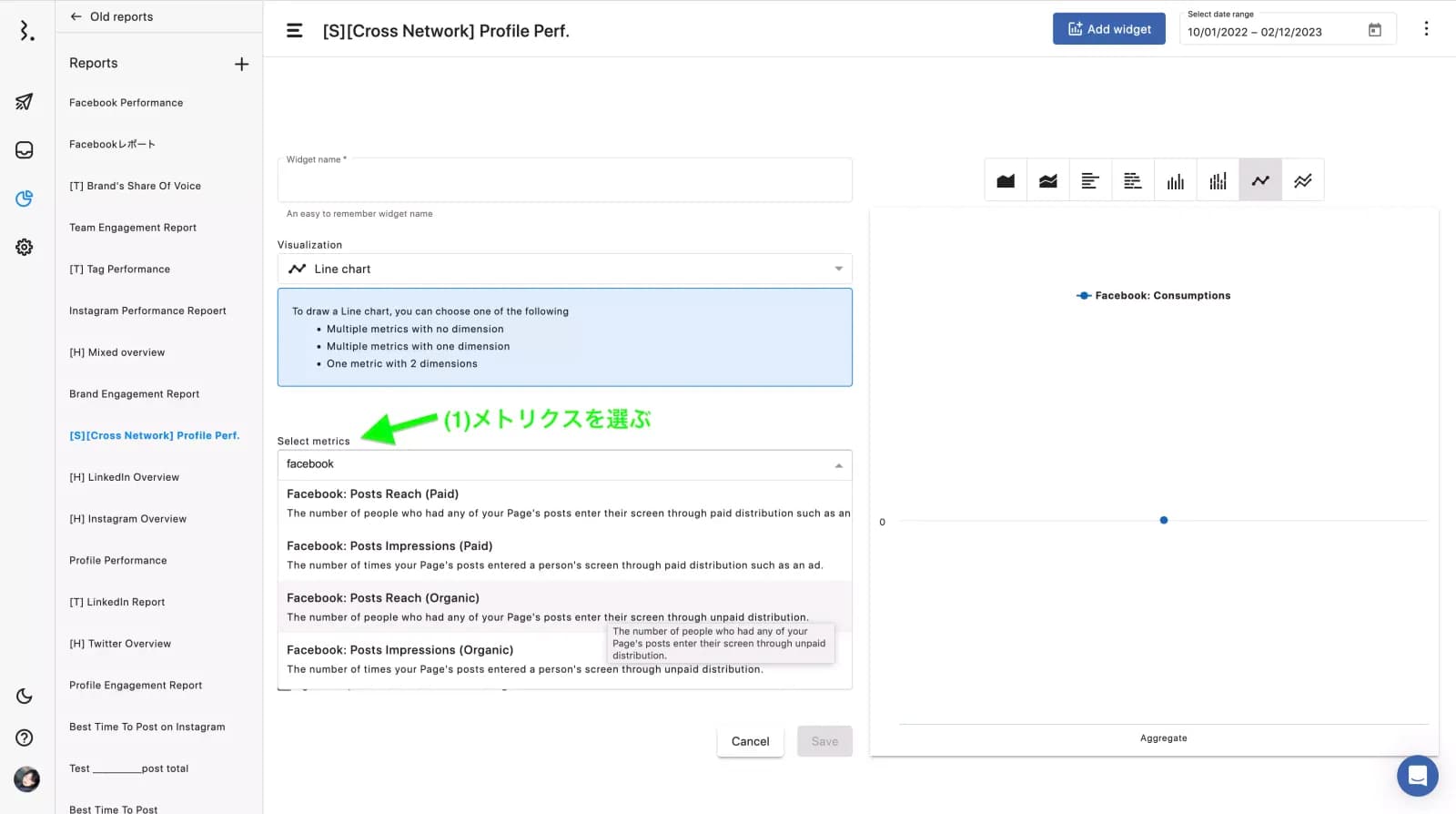Viewport: 1456px width, 814px height.
Task: Open the paper plane publishing icon
Action: tap(25, 102)
